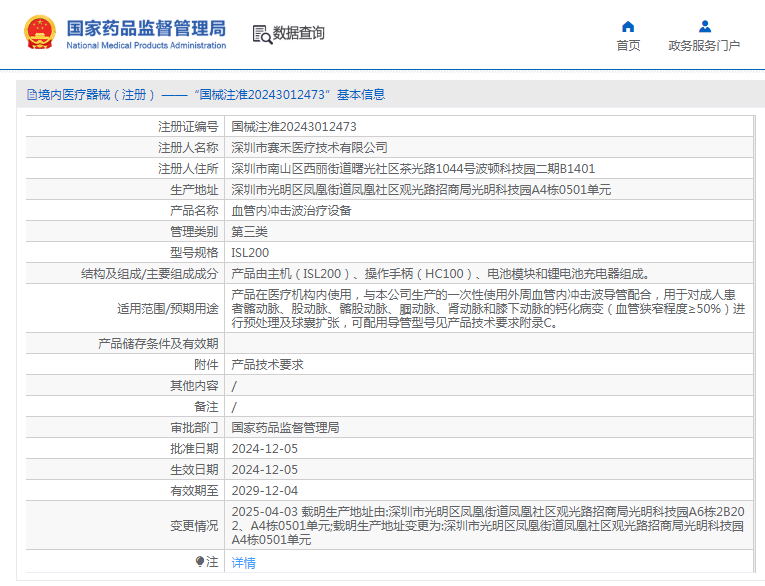Screen dimensions: 765x586
Task: Click the 型号规格 row label
Action: [x=194, y=253]
